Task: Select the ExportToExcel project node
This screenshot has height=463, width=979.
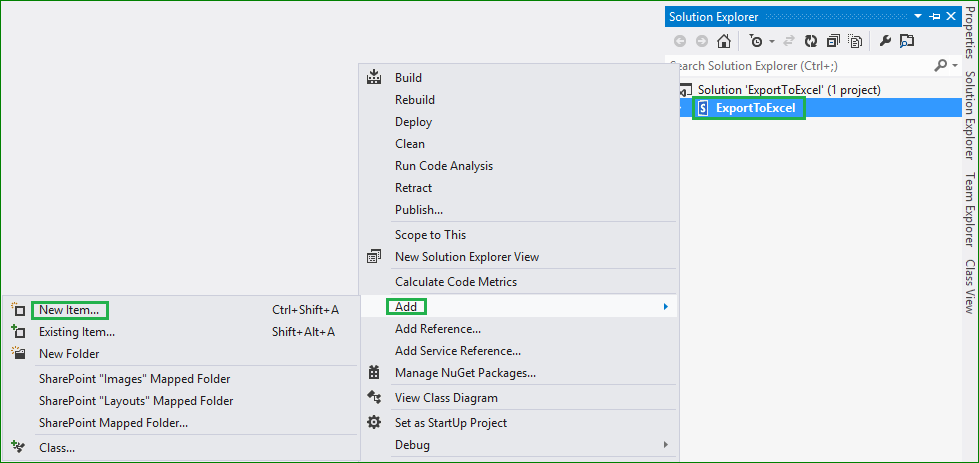Action: [755, 109]
